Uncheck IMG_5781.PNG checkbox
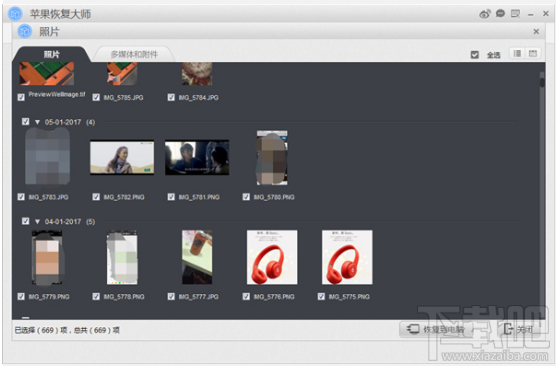This screenshot has width=557, height=366. coord(171,197)
